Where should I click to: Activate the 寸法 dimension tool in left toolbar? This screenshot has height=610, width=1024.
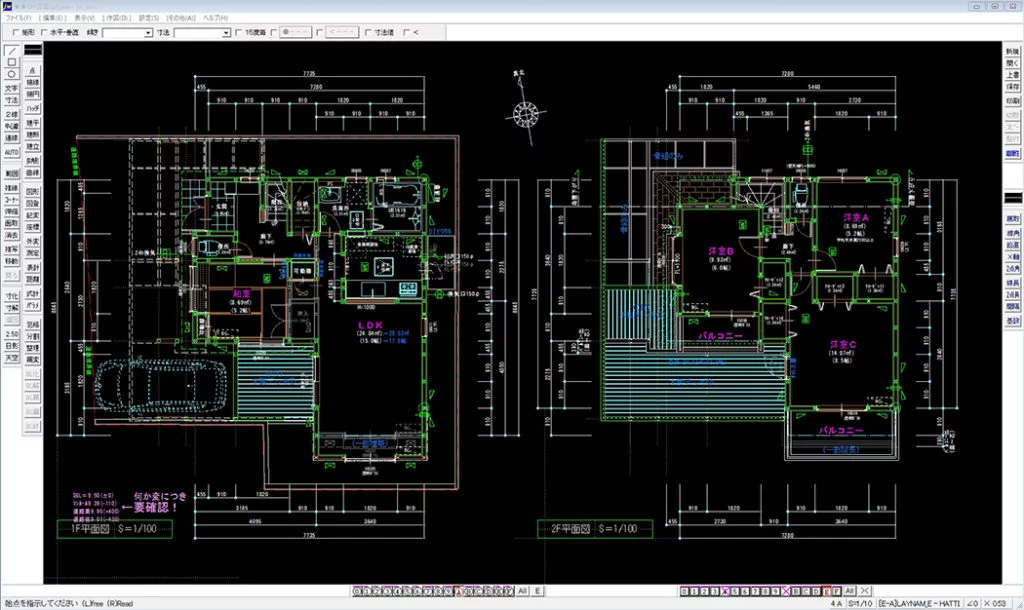11,100
